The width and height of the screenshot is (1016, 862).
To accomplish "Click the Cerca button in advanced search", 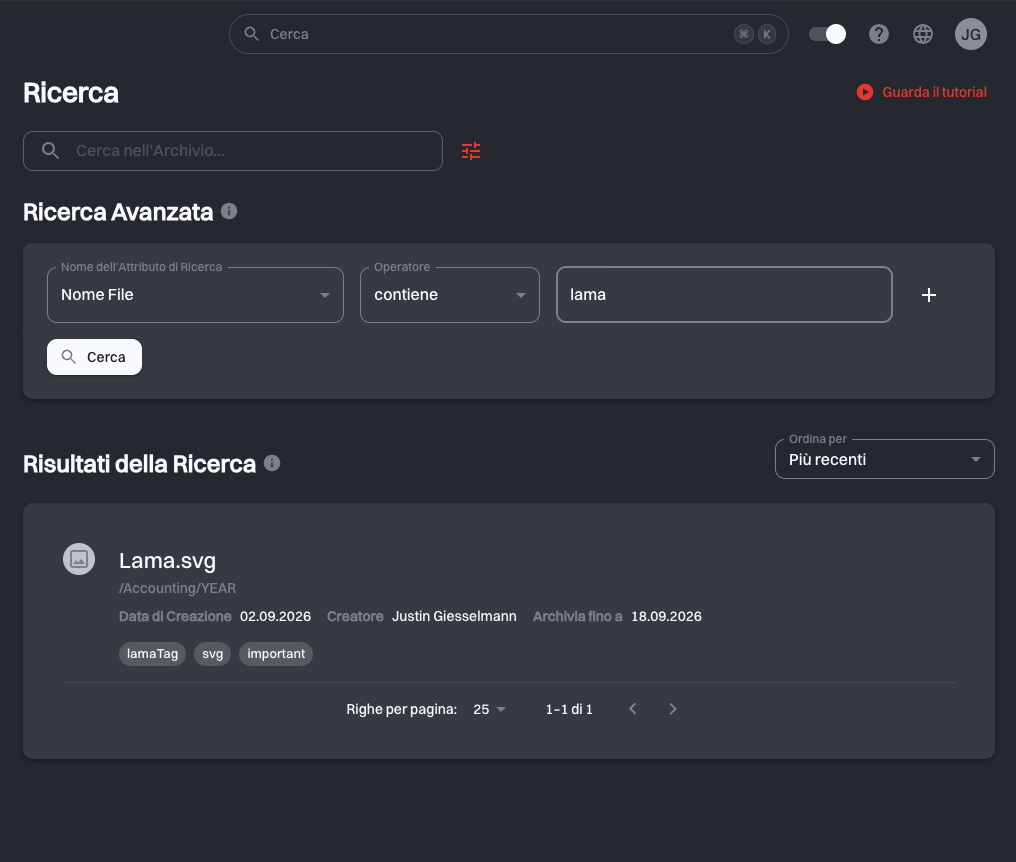I will (95, 357).
